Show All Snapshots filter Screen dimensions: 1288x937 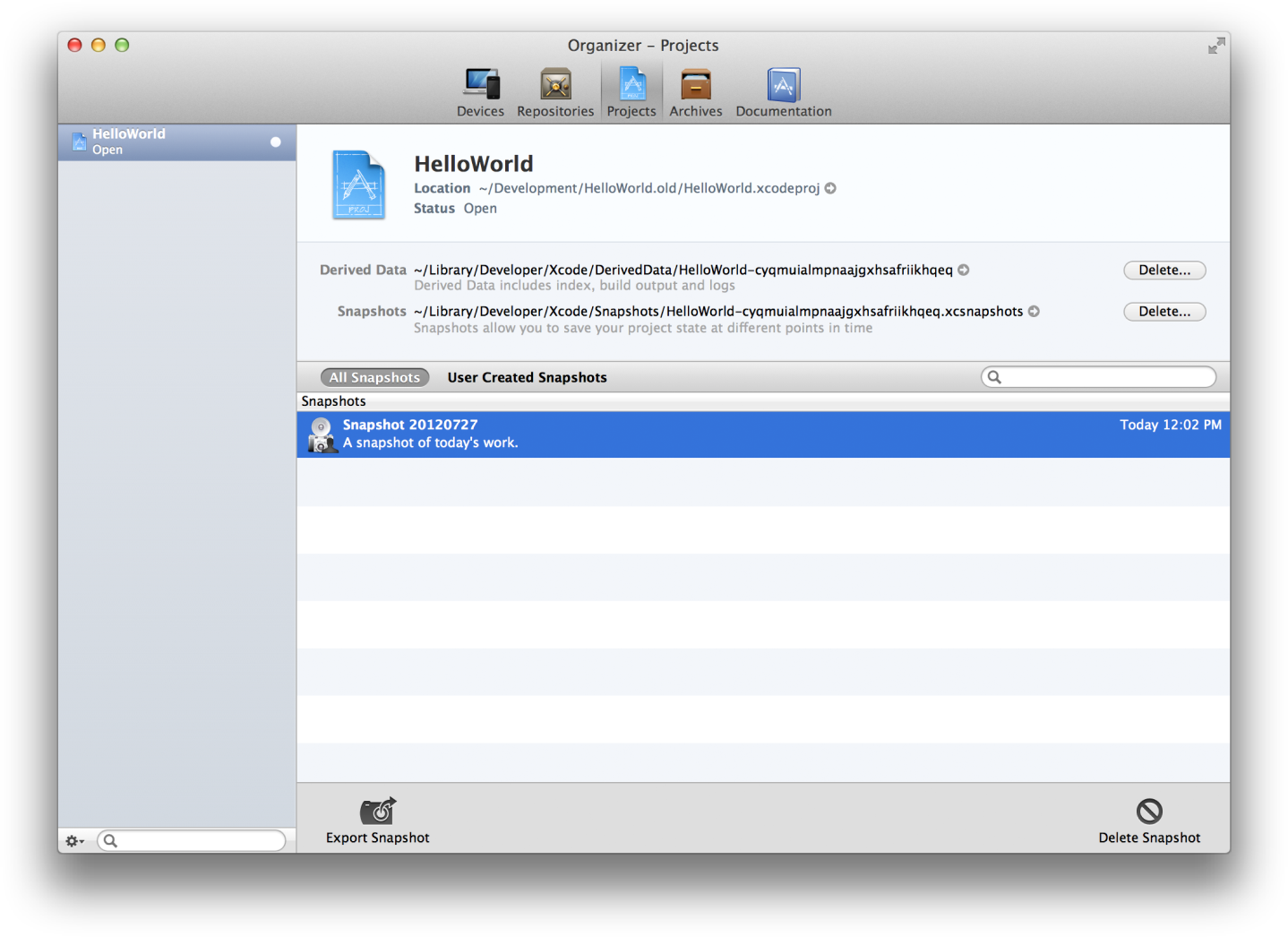point(374,377)
